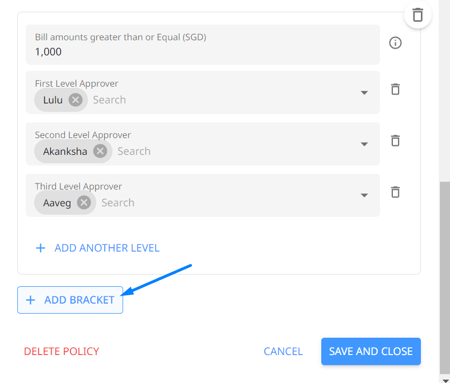
Task: Delete the Second Level Approver row
Action: (x=395, y=141)
